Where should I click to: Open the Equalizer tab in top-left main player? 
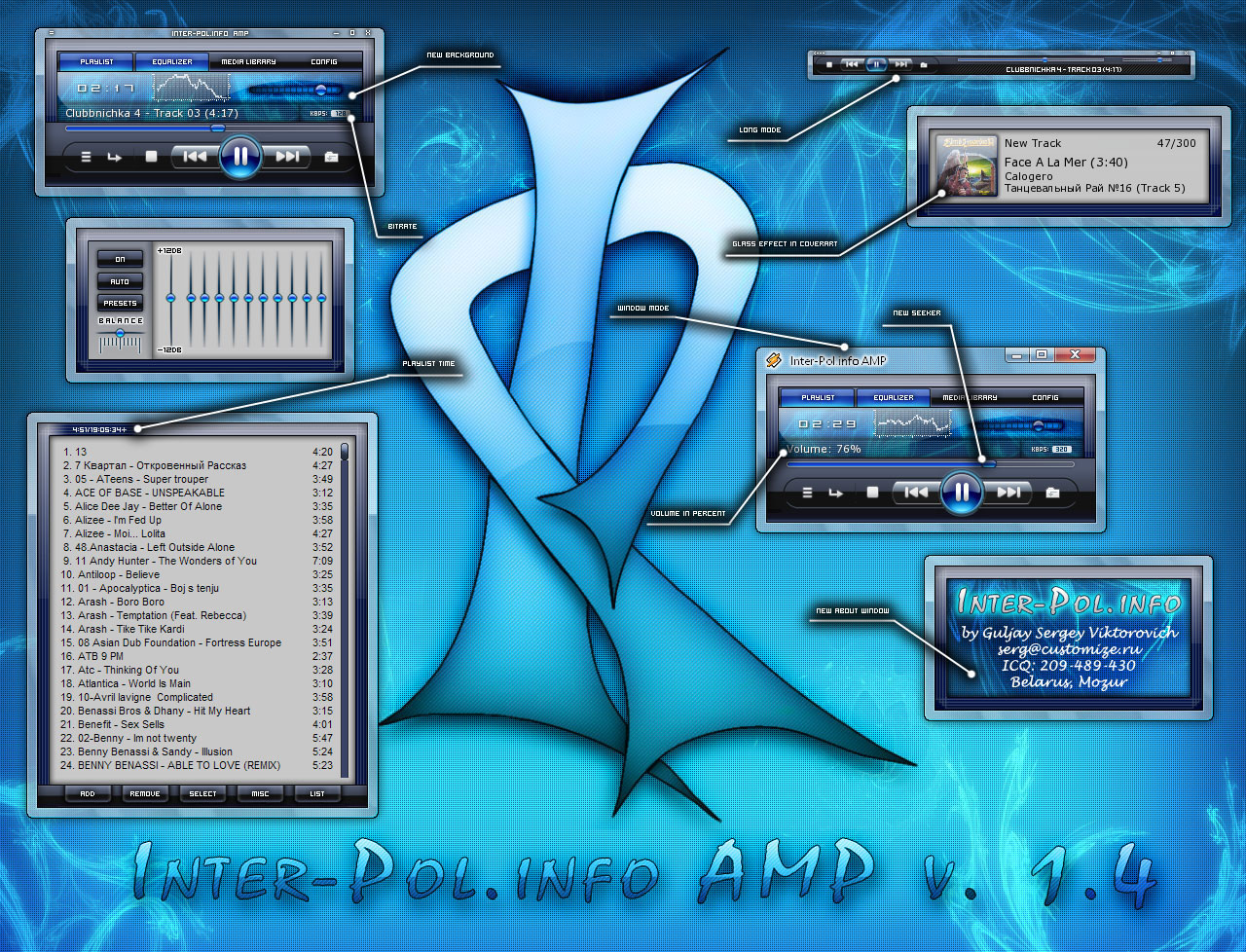point(172,61)
